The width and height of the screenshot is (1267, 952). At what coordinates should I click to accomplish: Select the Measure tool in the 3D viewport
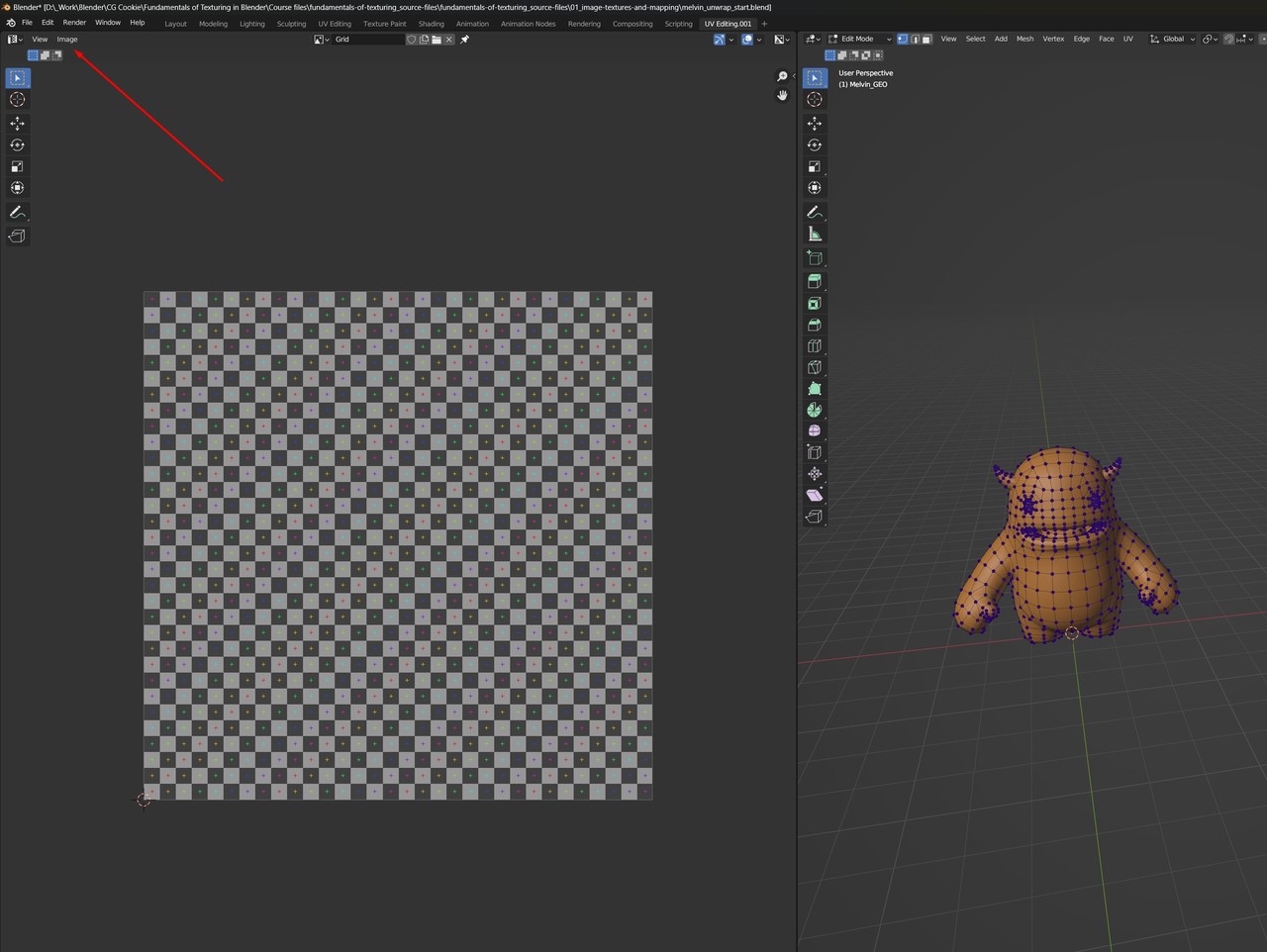815,235
